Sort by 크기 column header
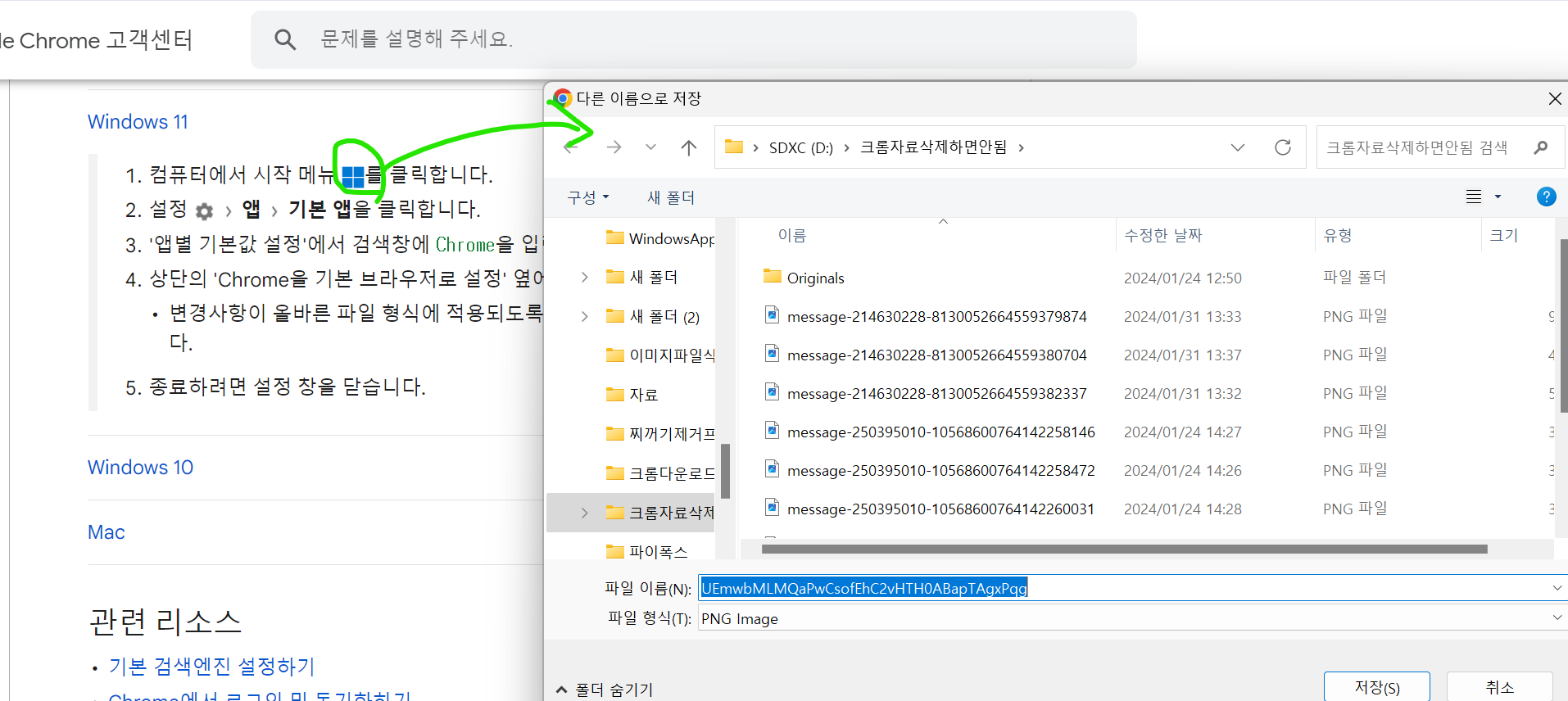Image resolution: width=1568 pixels, height=701 pixels. click(x=1503, y=236)
